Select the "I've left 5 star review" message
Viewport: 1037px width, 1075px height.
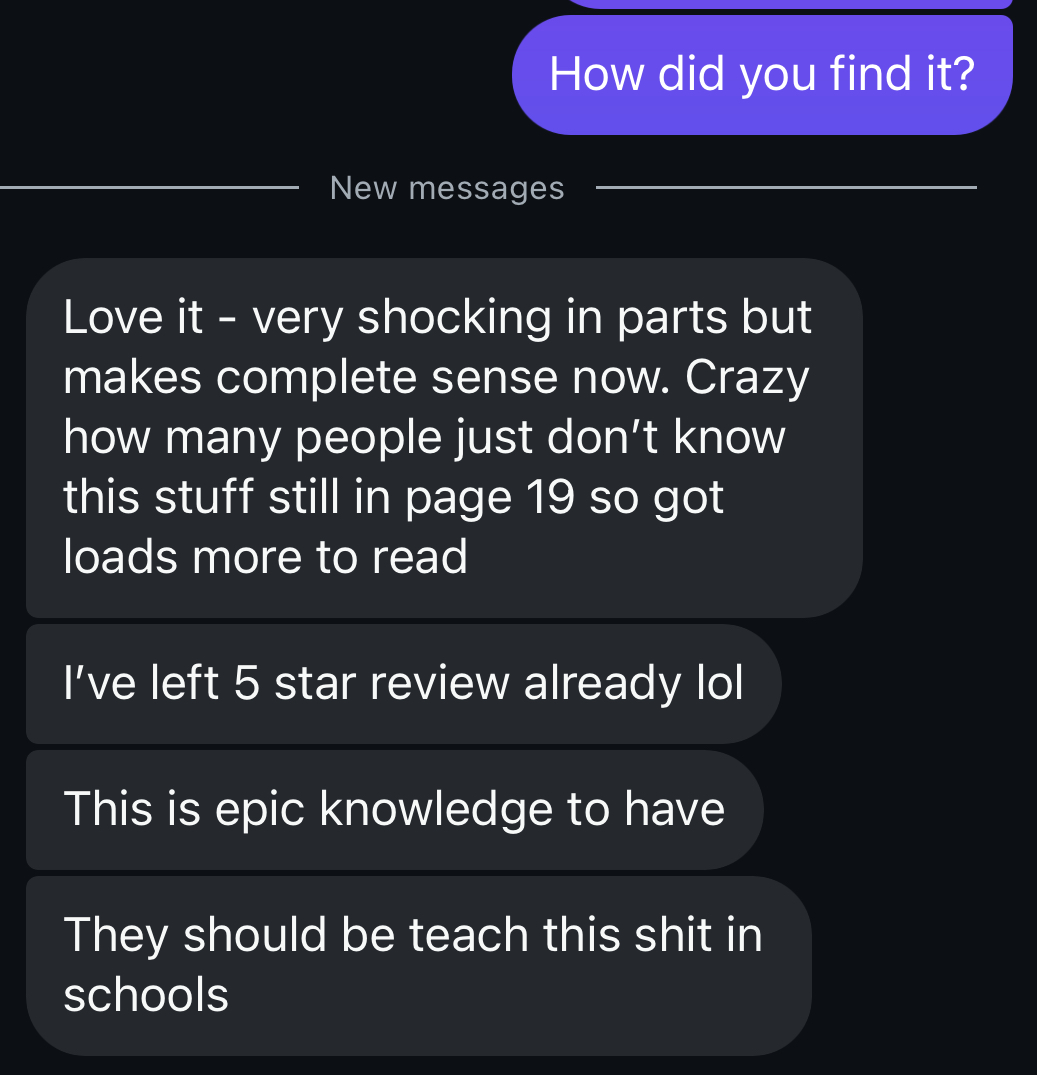click(x=404, y=684)
